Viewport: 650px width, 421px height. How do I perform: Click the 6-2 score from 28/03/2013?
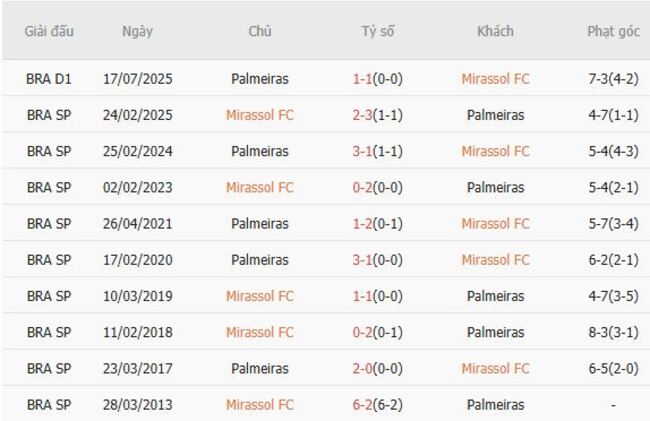point(364,405)
